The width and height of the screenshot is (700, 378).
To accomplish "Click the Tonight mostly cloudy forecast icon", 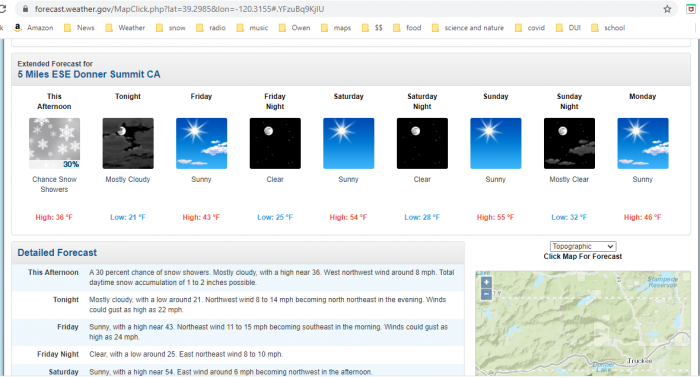I will (128, 143).
